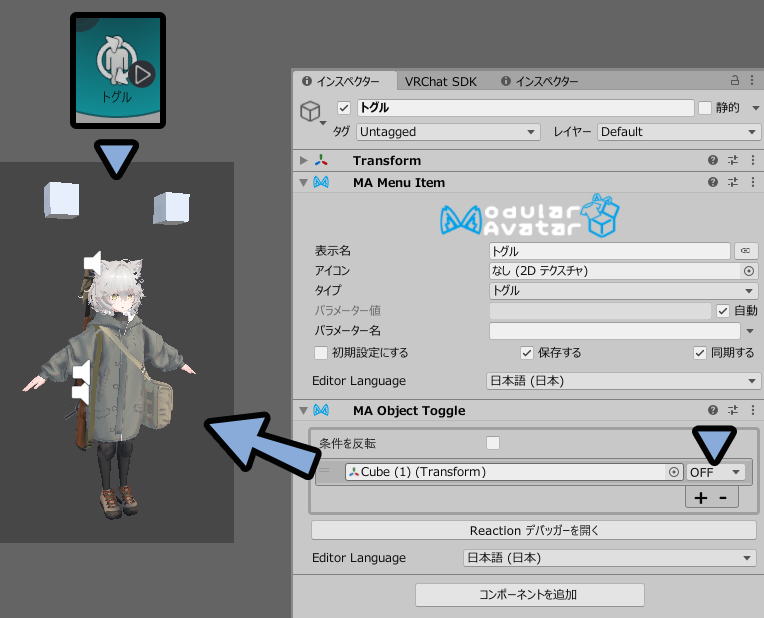
Task: Open パラメーター名 dropdown arrow
Action: (750, 331)
